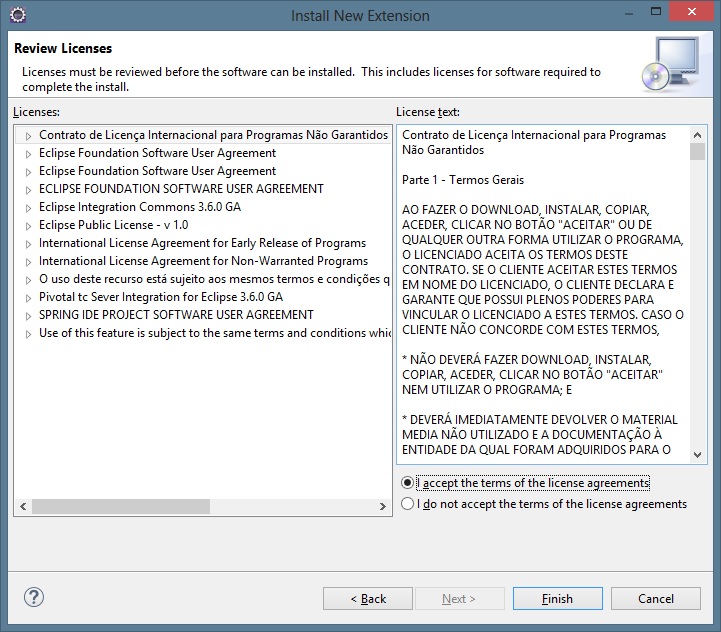Select International License Agreement for Non-Warranted Programs
The image size is (721, 632).
pyautogui.click(x=203, y=261)
